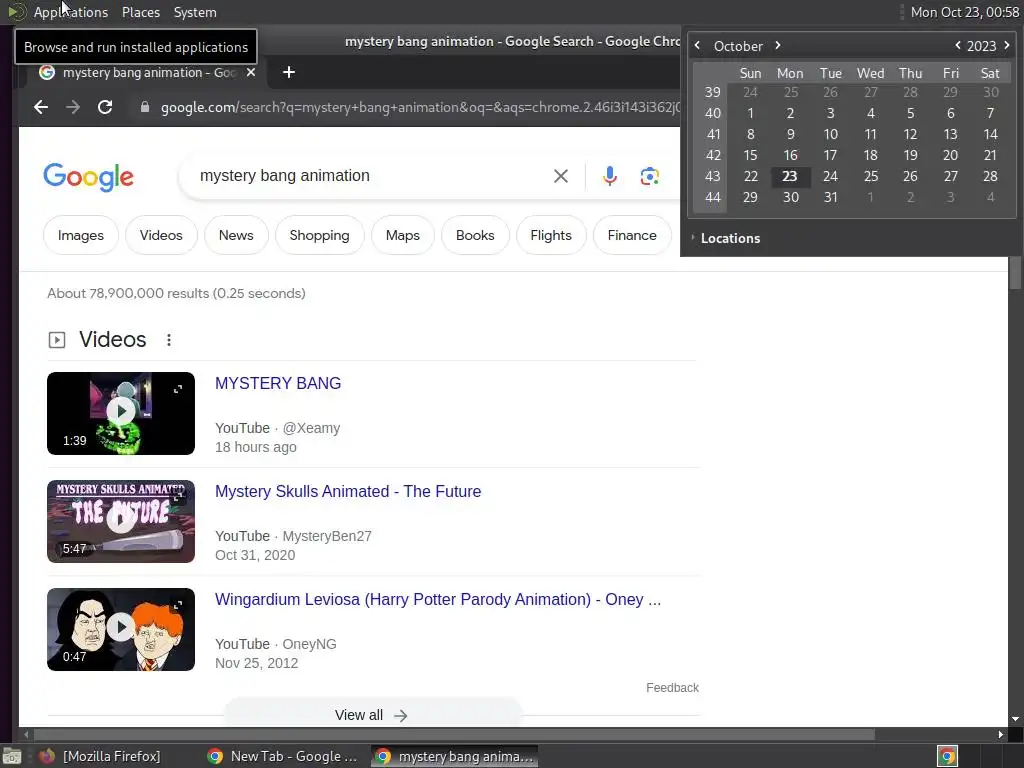Select October 15 in the calendar
Screen dimensions: 1024x768
point(750,155)
